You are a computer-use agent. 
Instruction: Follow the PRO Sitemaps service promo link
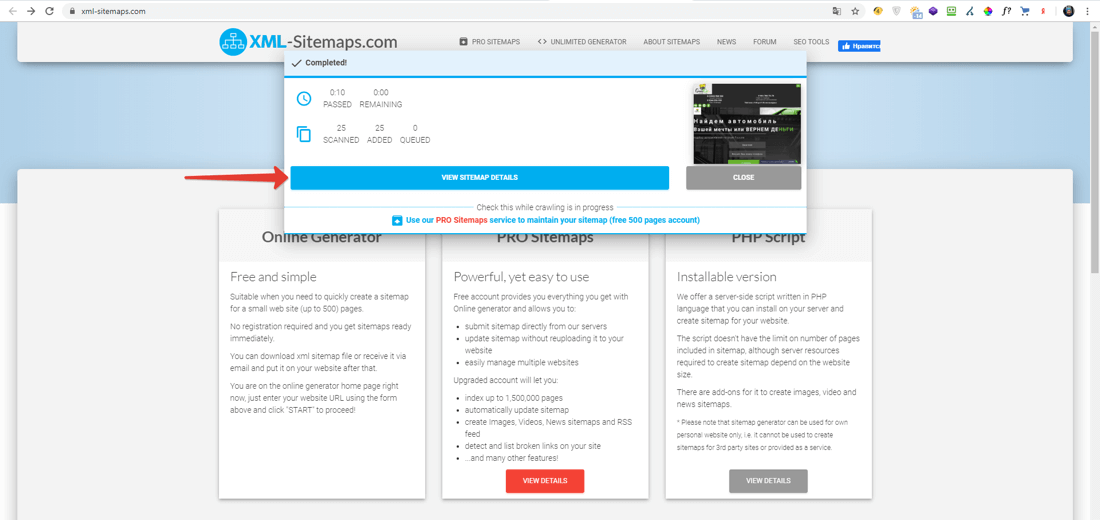coord(553,220)
